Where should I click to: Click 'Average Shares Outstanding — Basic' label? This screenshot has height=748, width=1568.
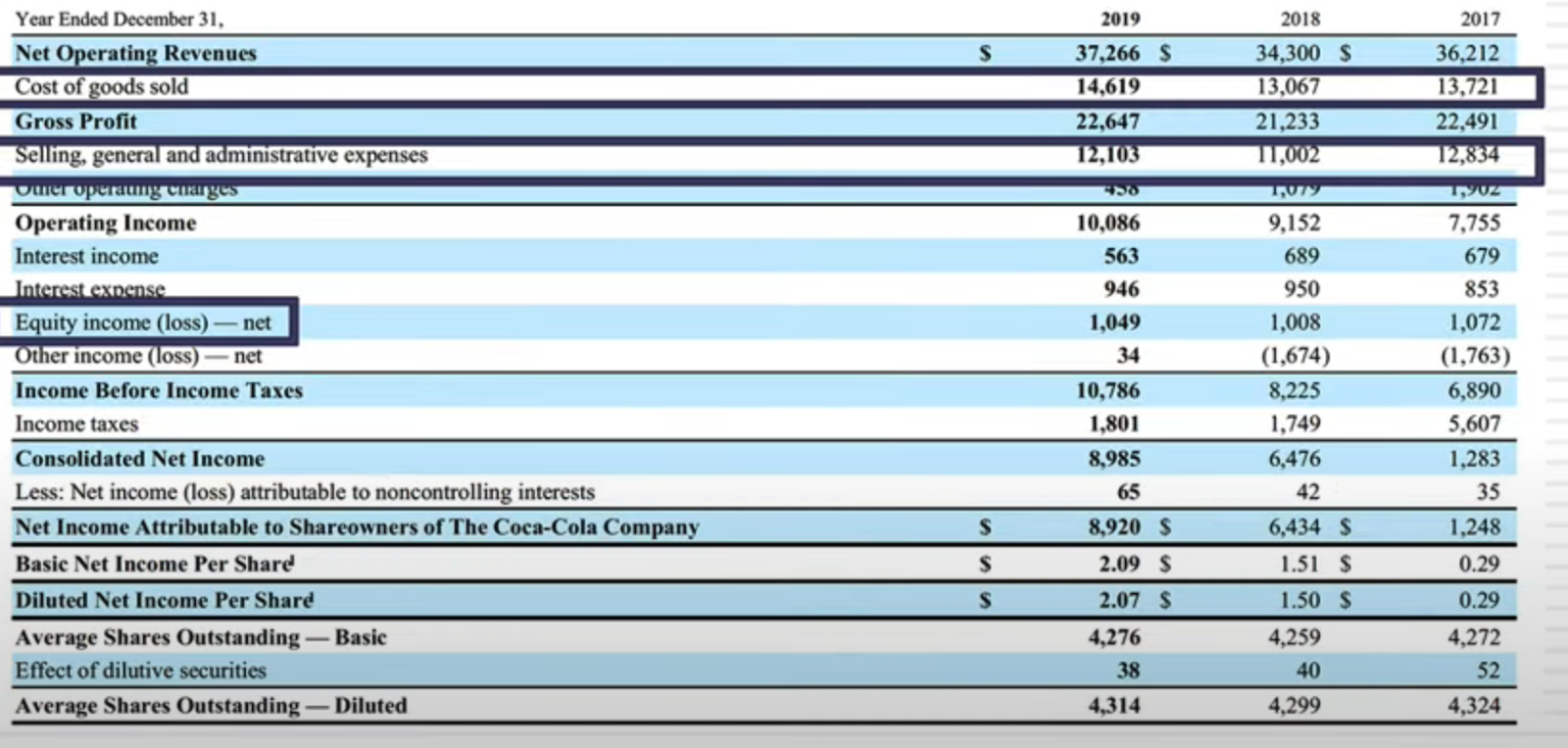(201, 637)
